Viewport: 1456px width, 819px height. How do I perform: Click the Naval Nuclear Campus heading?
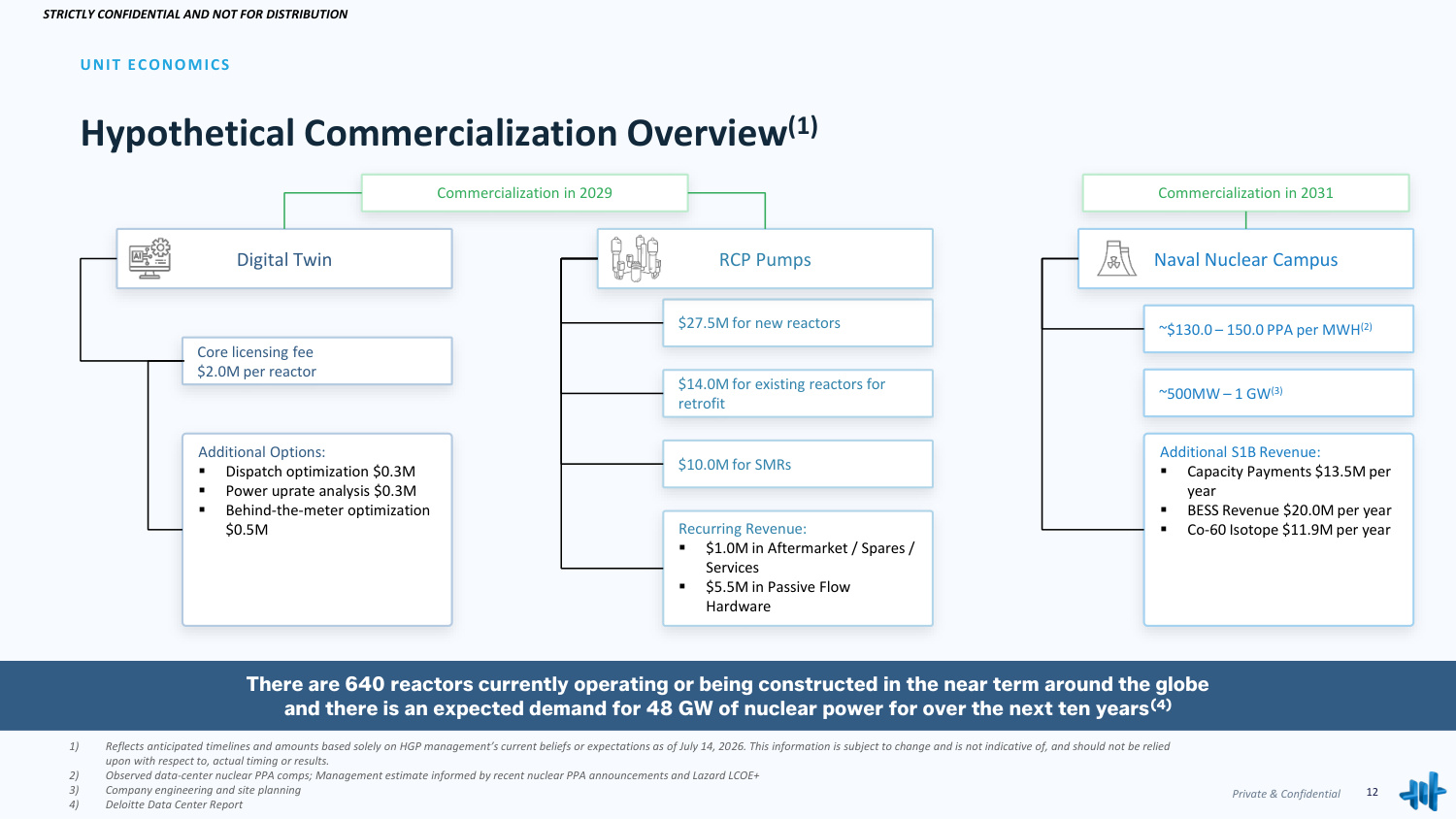1245,259
